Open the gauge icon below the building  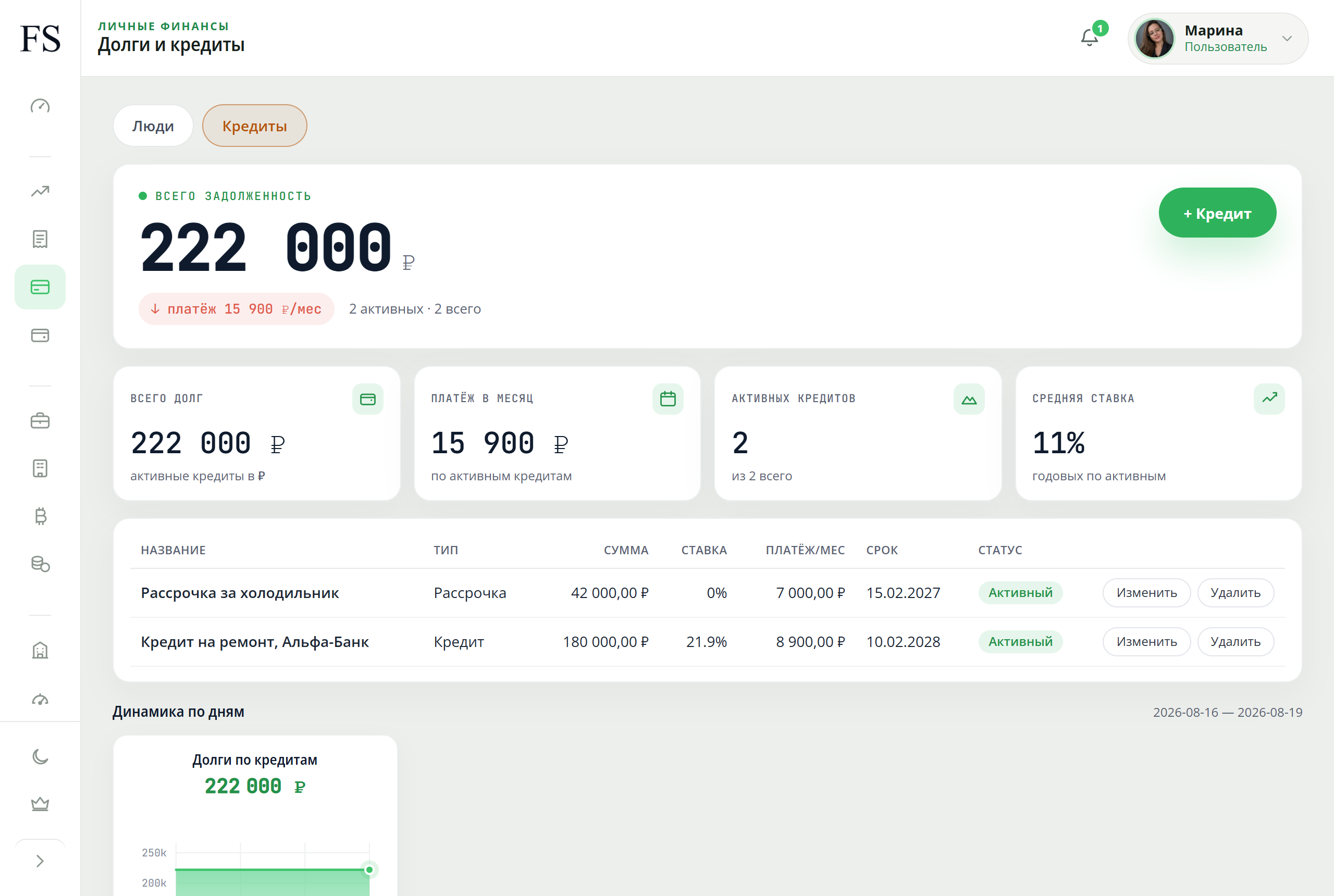pyautogui.click(x=40, y=699)
